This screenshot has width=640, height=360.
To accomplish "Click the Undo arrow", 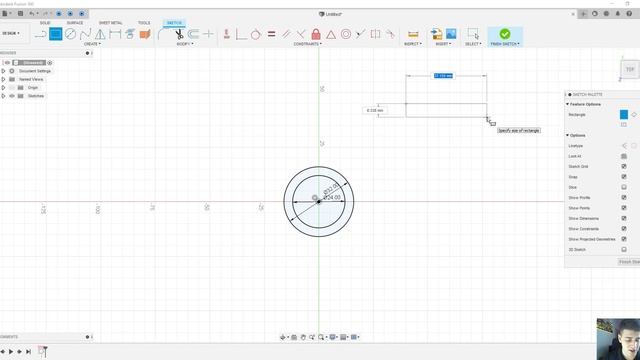I will click(x=32, y=13).
